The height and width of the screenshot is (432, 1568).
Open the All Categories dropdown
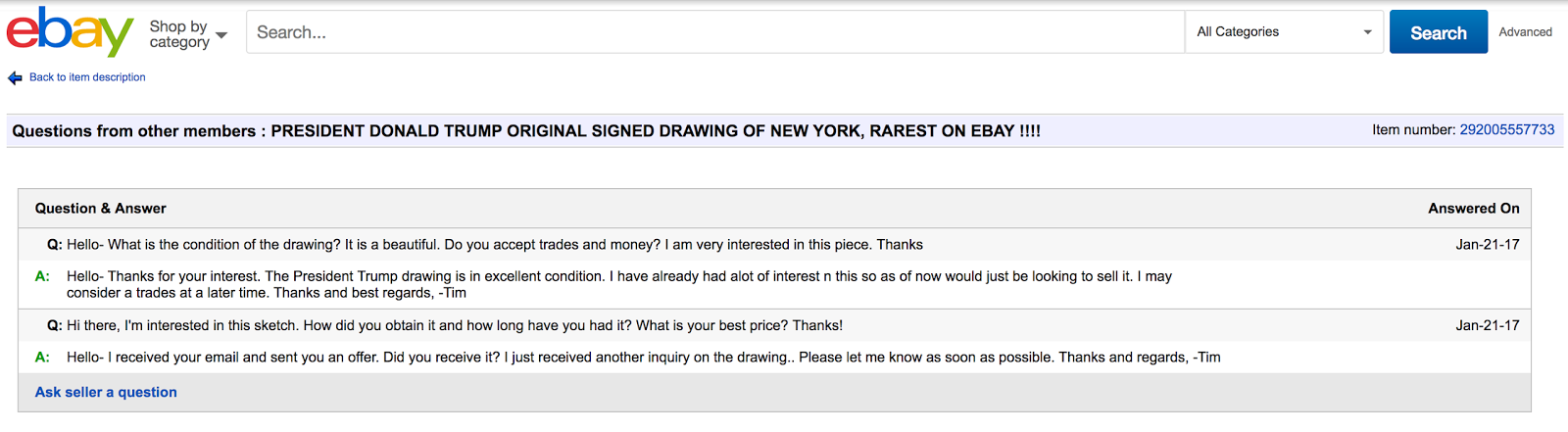pyautogui.click(x=1284, y=32)
